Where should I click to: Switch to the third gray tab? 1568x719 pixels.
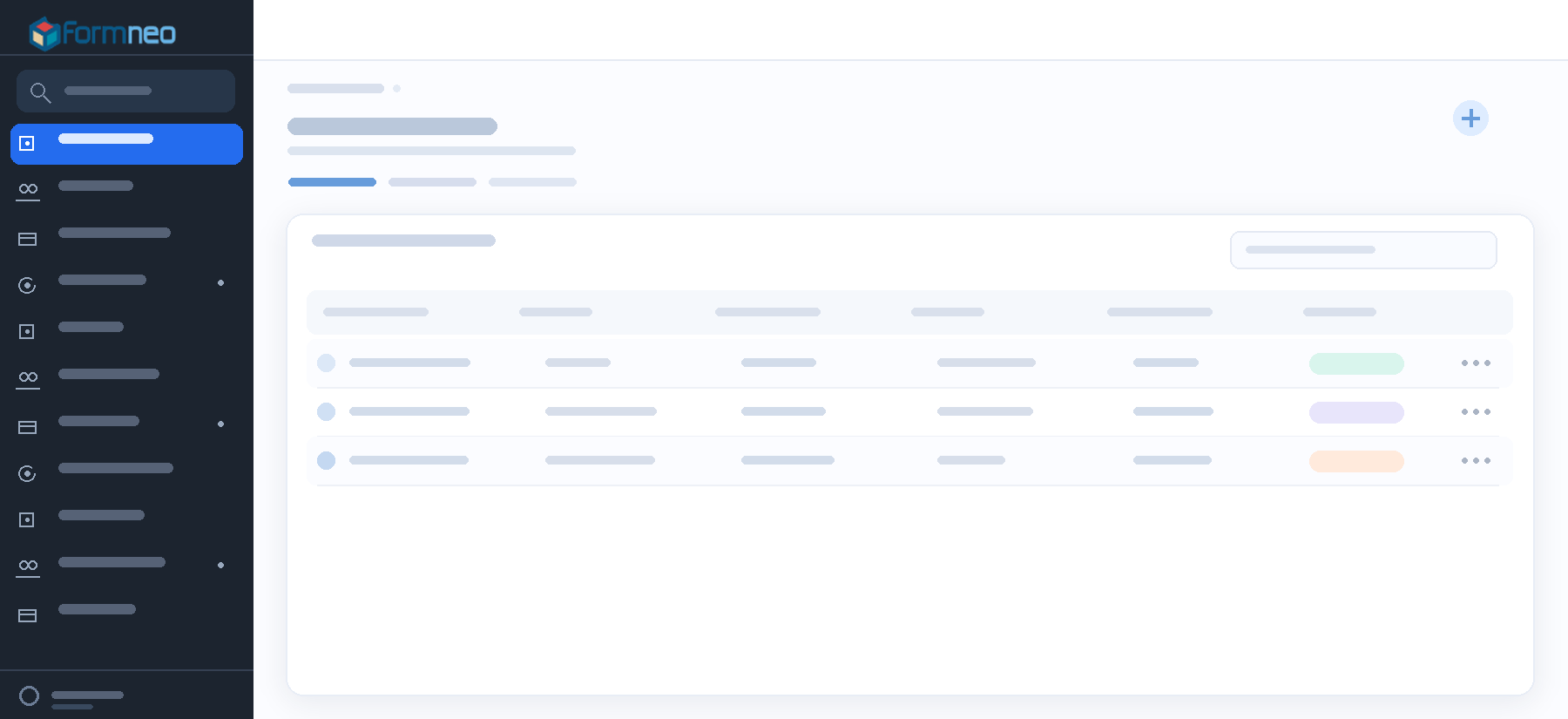click(532, 182)
